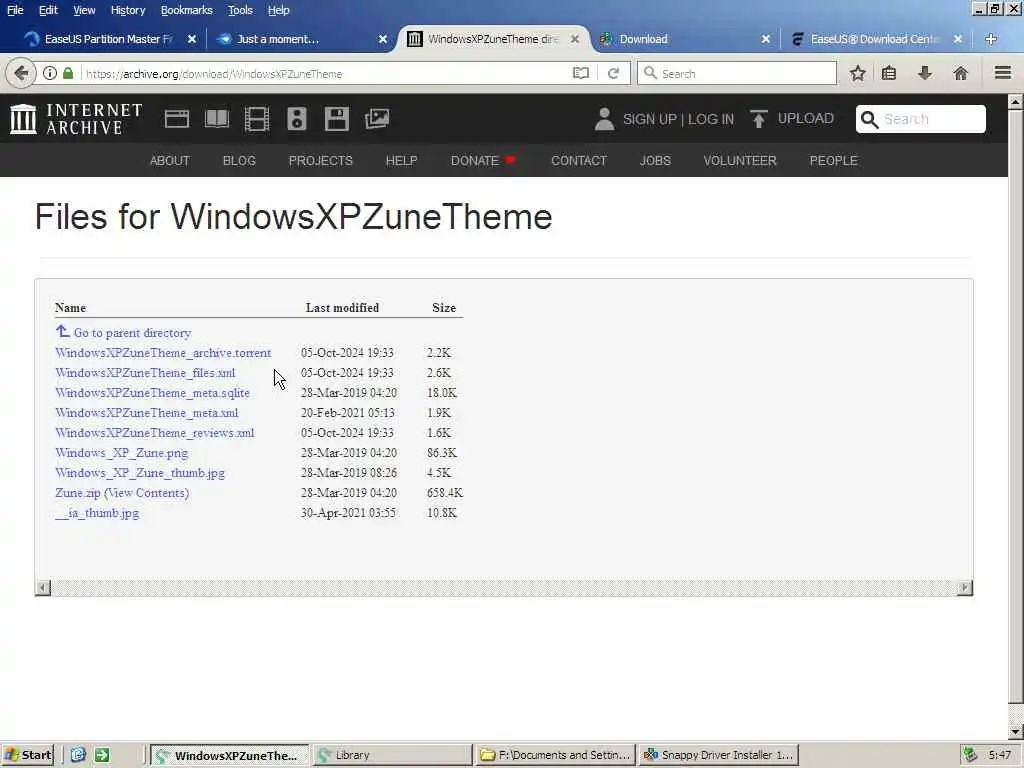
Task: Switch to EaseUS Partition Master tab
Action: (x=108, y=39)
